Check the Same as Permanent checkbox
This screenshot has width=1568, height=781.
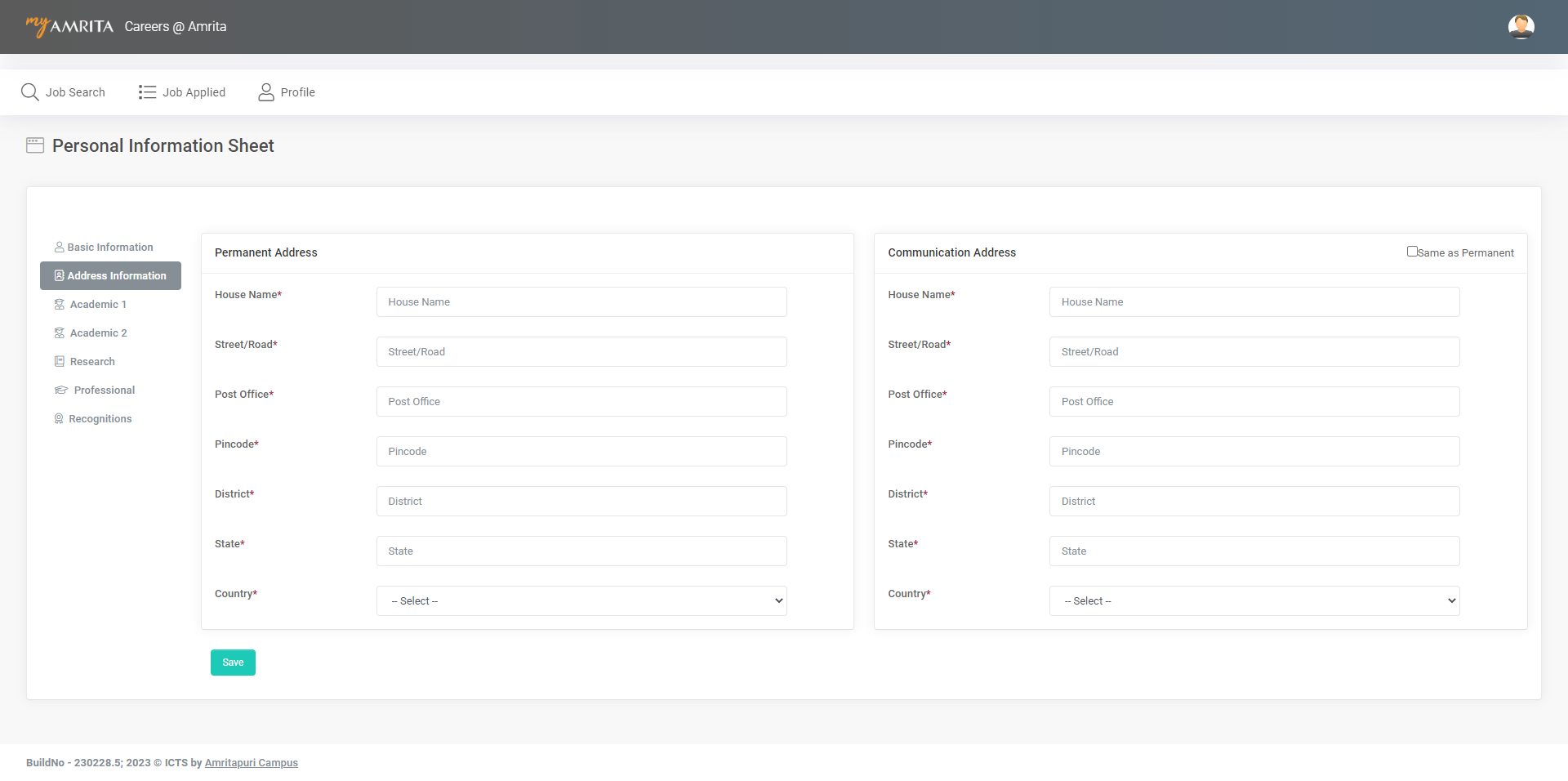pos(1412,252)
